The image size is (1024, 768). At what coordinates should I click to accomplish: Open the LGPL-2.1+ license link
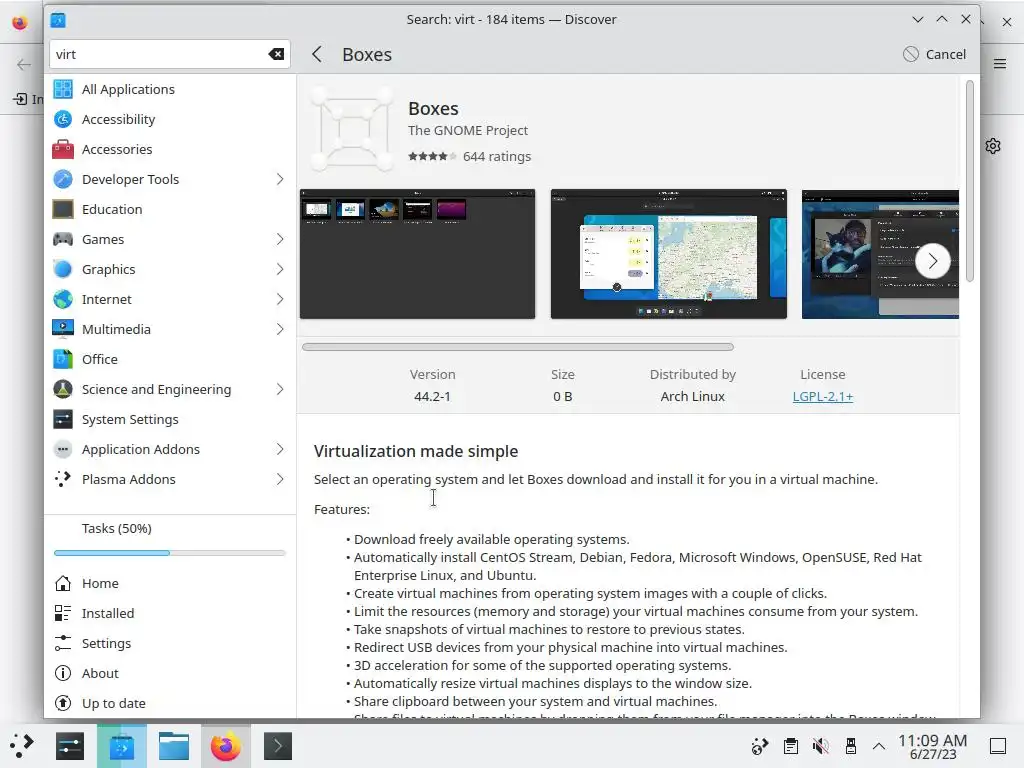click(x=822, y=396)
